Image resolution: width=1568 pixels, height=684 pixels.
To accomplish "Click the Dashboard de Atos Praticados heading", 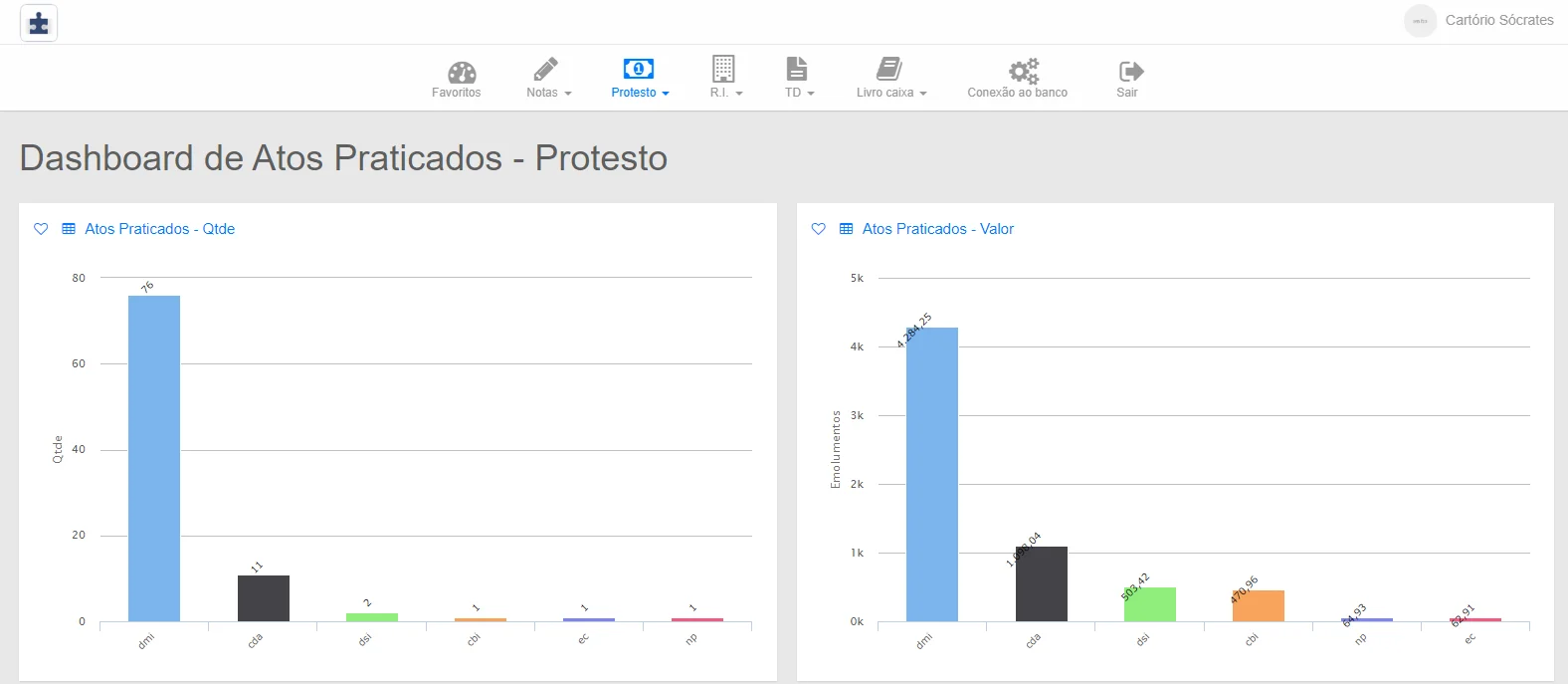I will coord(343,158).
